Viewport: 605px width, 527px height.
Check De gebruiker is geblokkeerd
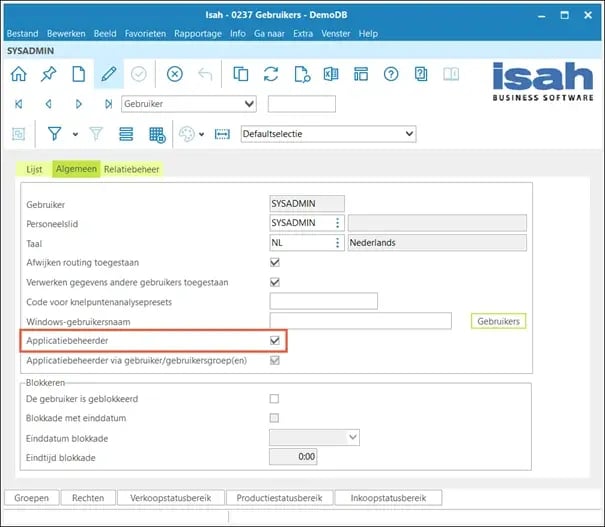[274, 399]
